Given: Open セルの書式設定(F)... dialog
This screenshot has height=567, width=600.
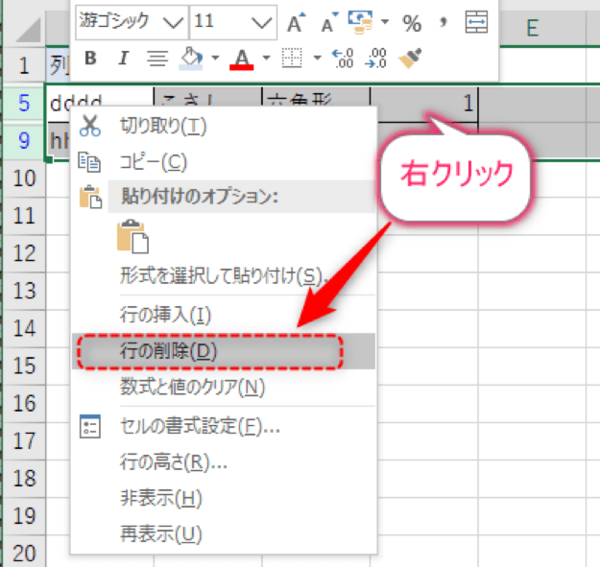Looking at the screenshot, I should [x=198, y=427].
